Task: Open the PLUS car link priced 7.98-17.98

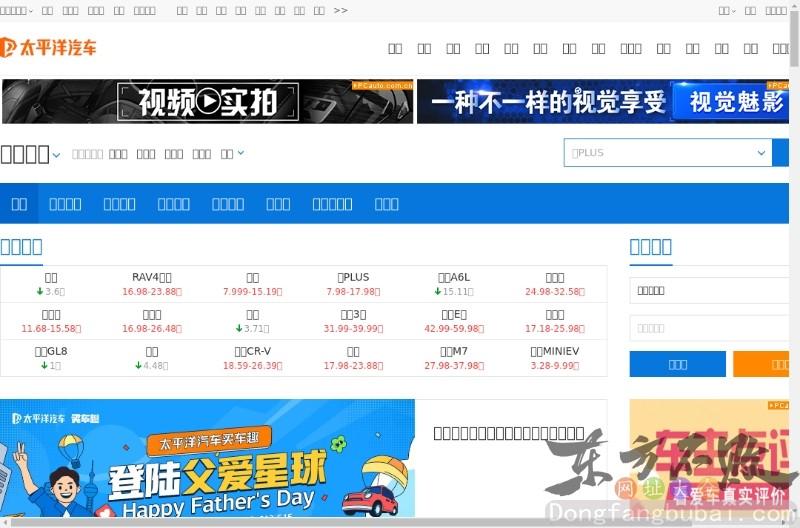Action: pyautogui.click(x=353, y=277)
